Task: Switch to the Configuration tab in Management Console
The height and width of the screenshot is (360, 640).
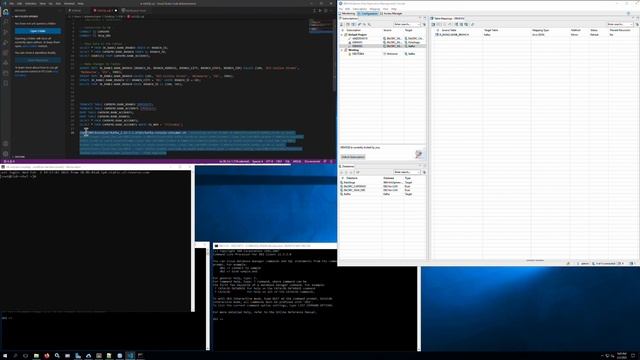Action: coord(368,13)
